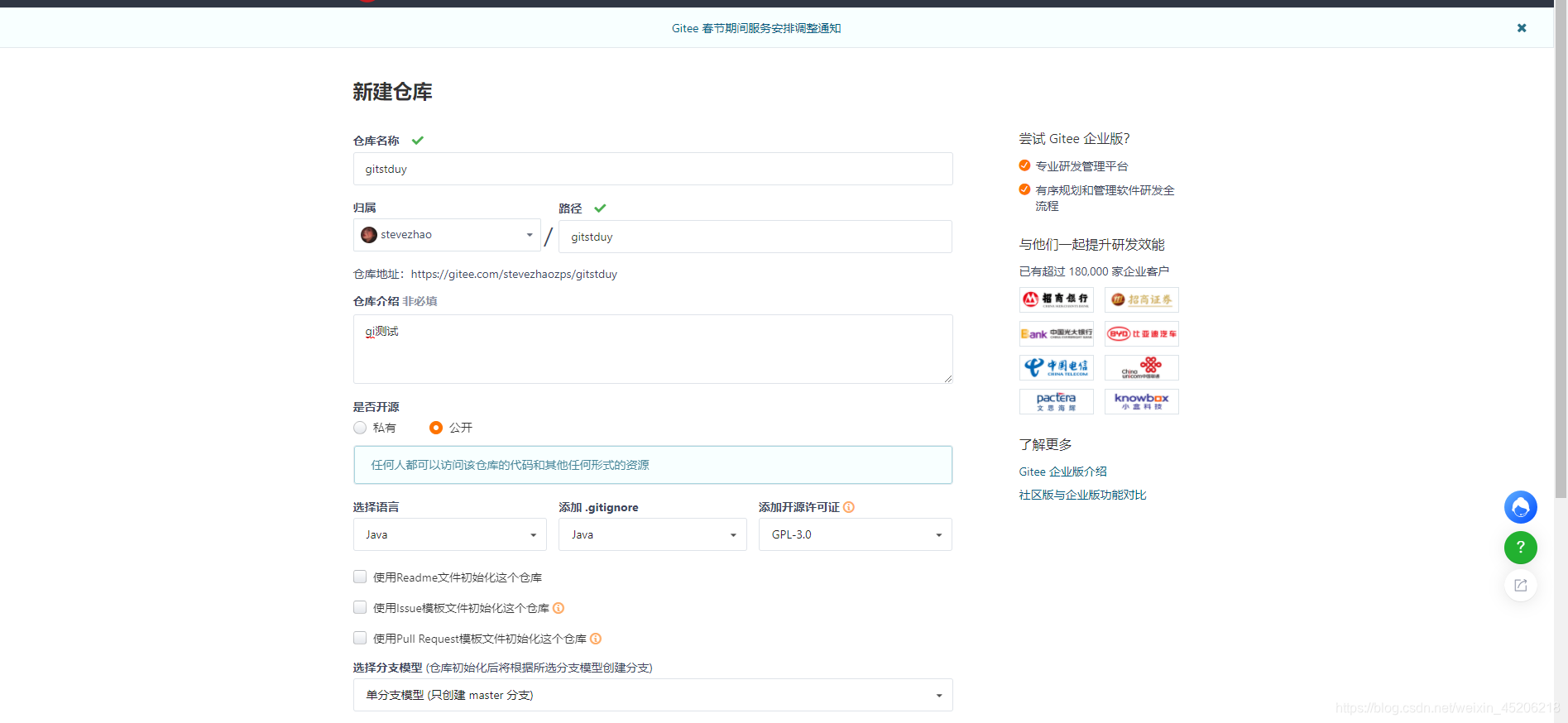
Task: Click the Pactera 文思海辉 logo
Action: [x=1057, y=401]
